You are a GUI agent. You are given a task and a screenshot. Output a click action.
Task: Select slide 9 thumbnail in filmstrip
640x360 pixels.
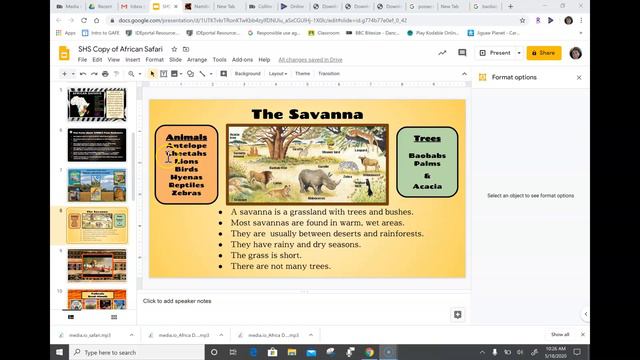(97, 265)
